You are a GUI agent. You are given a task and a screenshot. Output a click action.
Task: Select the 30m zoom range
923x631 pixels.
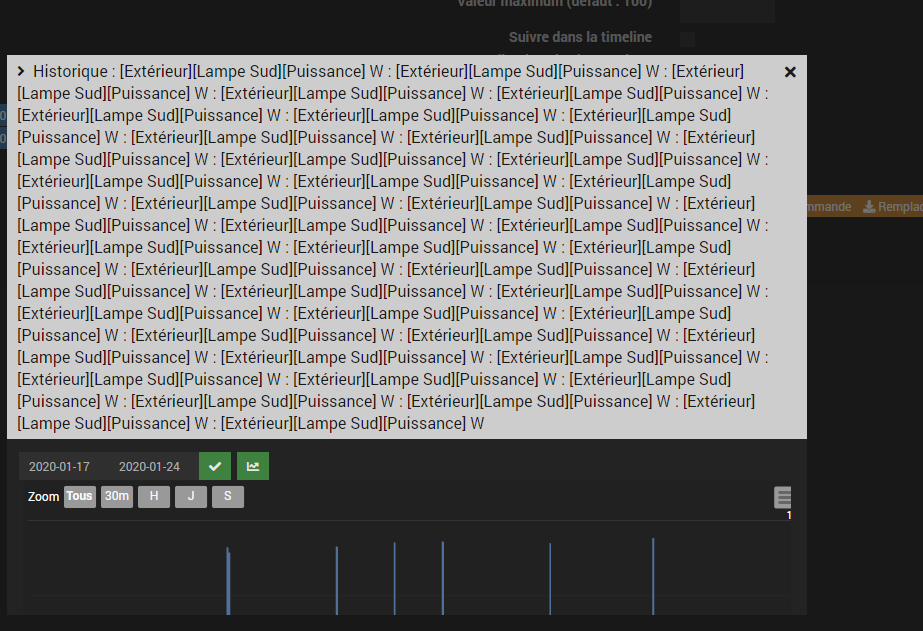click(x=117, y=496)
